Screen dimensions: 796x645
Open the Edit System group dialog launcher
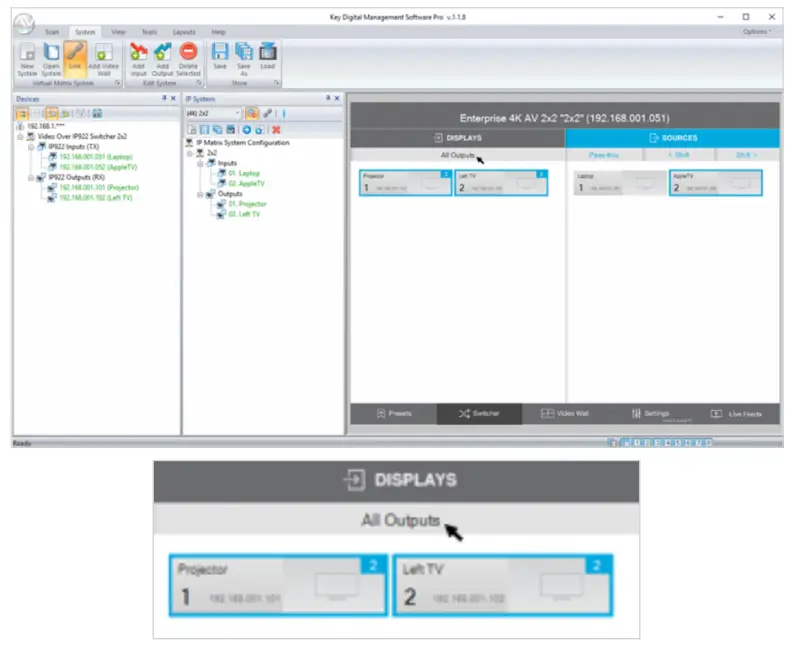pos(198,83)
